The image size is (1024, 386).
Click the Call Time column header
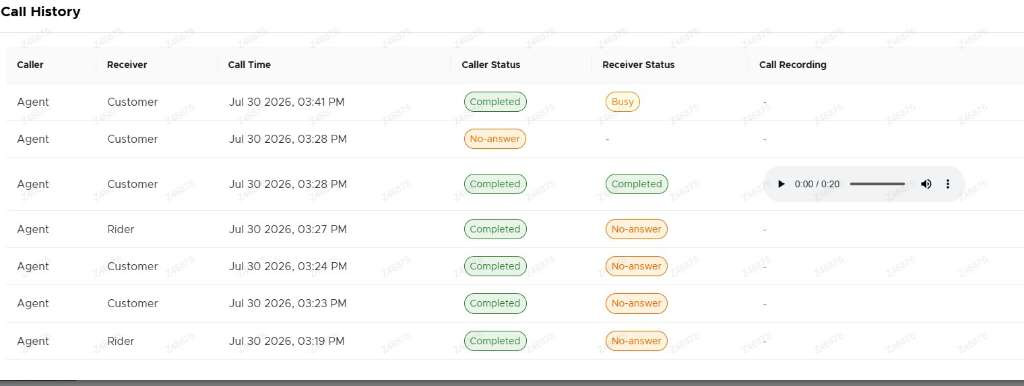tap(249, 65)
